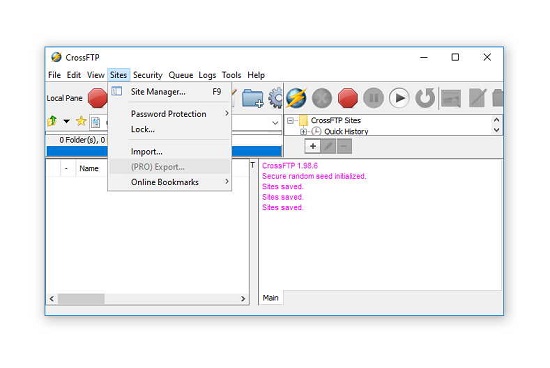Screen dimensions: 550x368
Task: Click the document icon in local path bar
Action: click(x=95, y=122)
